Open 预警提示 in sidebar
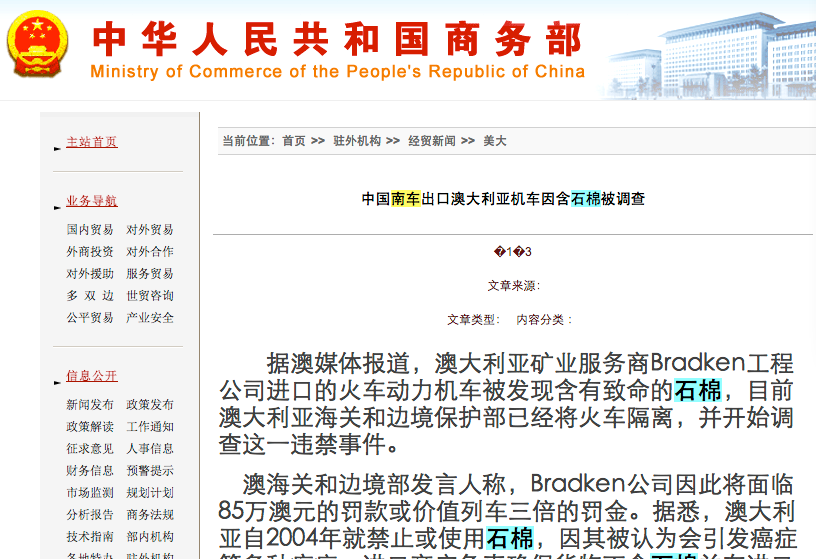Image resolution: width=816 pixels, height=559 pixels. [150, 471]
